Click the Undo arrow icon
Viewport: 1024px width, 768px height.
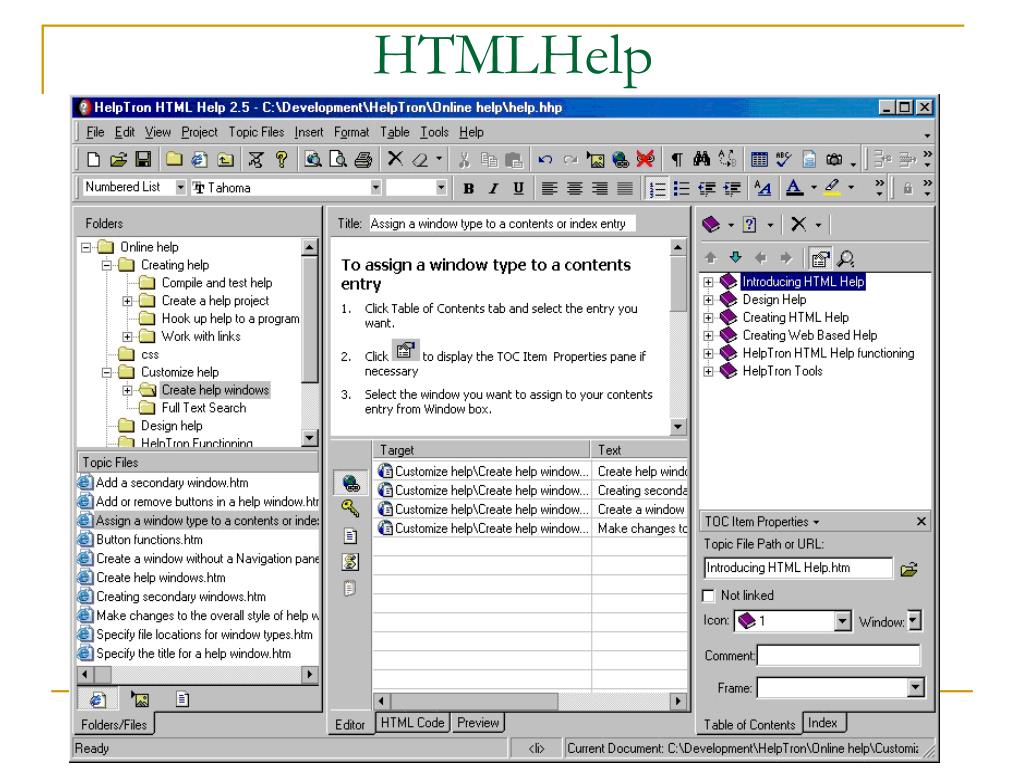[545, 159]
